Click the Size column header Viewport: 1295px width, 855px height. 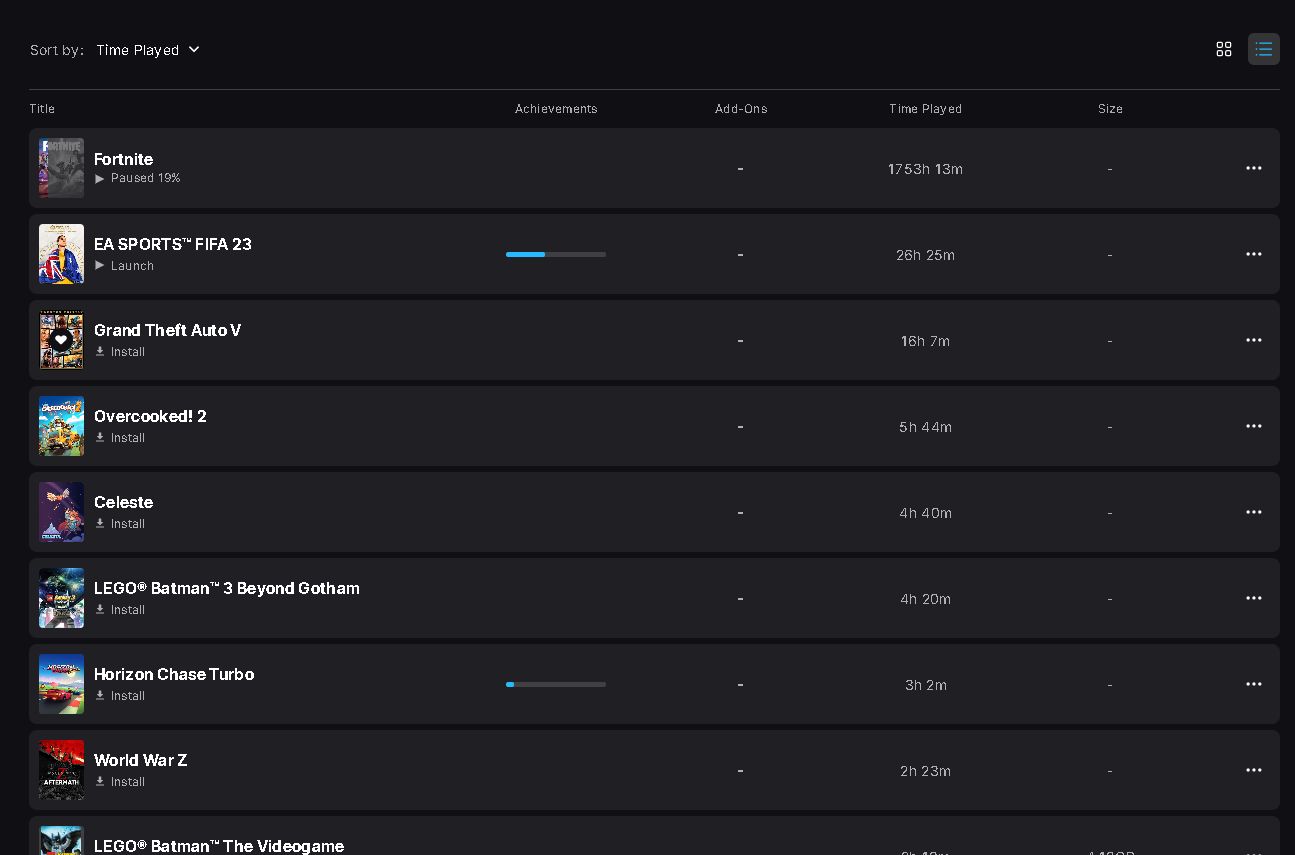tap(1110, 109)
